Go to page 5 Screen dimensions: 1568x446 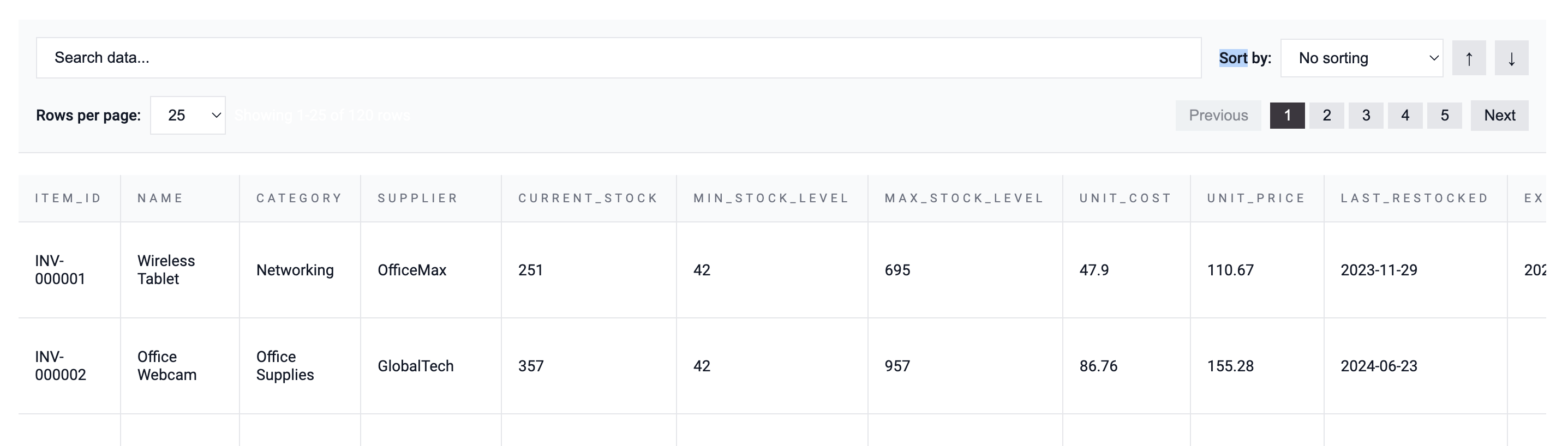(1445, 116)
